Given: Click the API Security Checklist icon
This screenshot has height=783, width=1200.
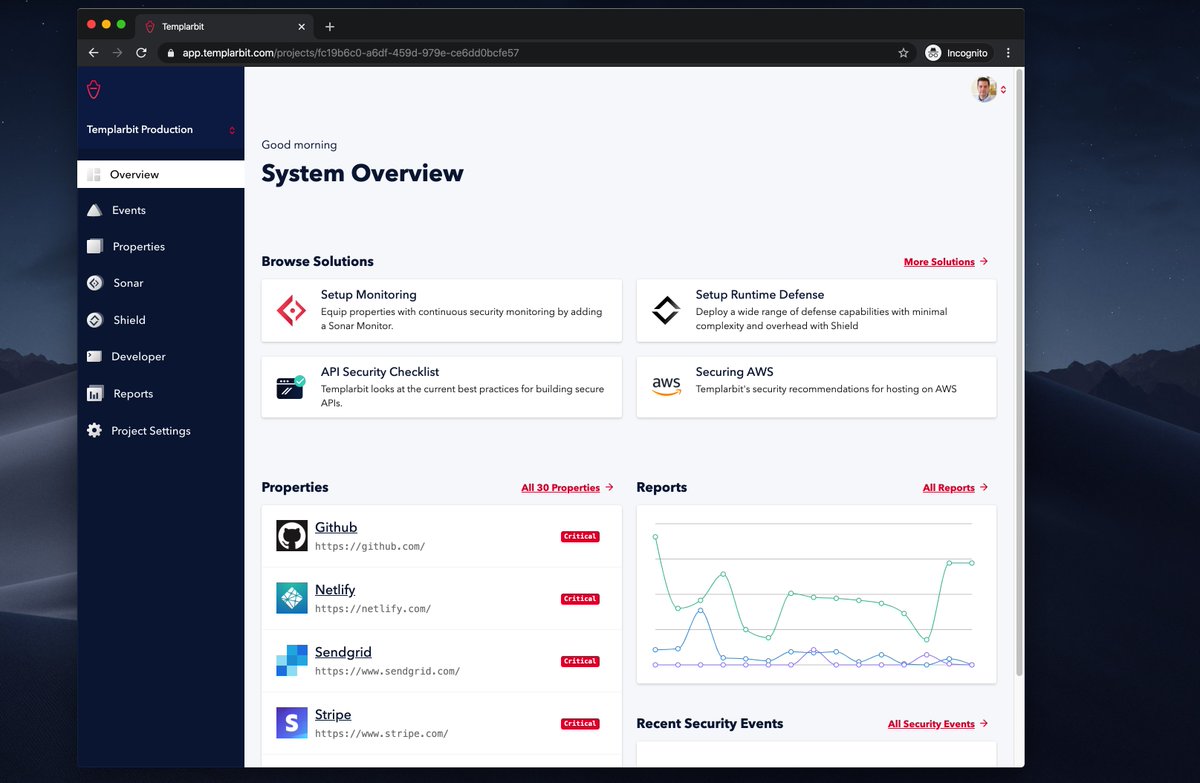Looking at the screenshot, I should click(x=291, y=387).
